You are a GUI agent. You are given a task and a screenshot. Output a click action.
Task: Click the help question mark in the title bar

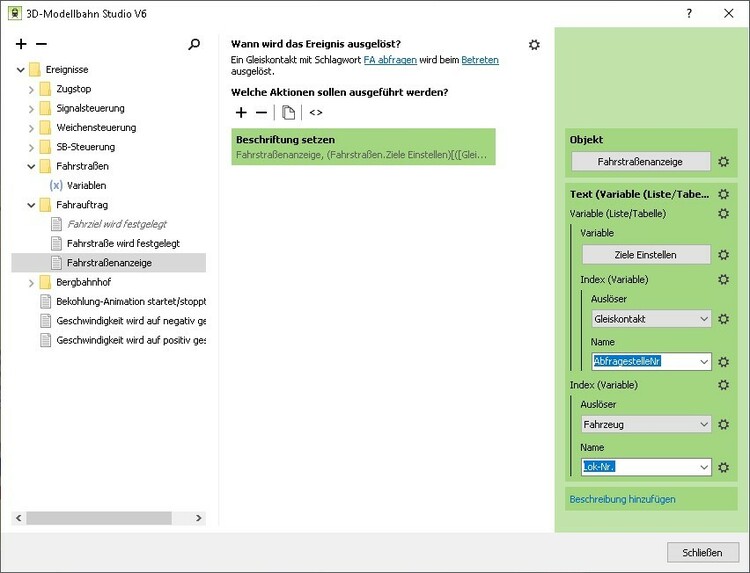pyautogui.click(x=689, y=13)
